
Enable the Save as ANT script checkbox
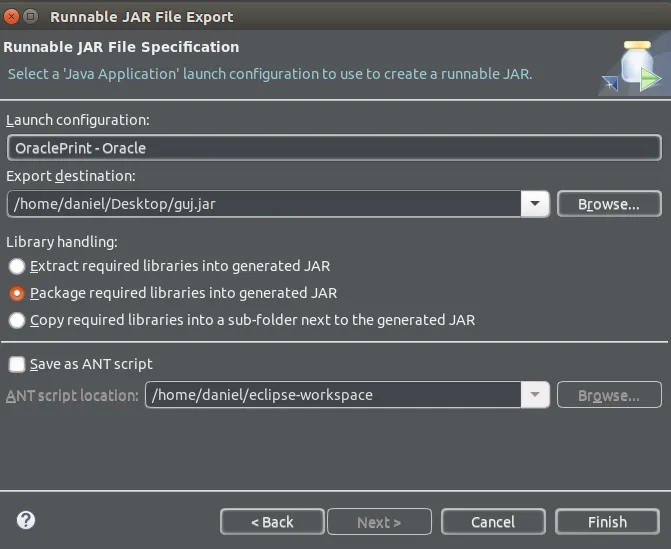pos(17,364)
